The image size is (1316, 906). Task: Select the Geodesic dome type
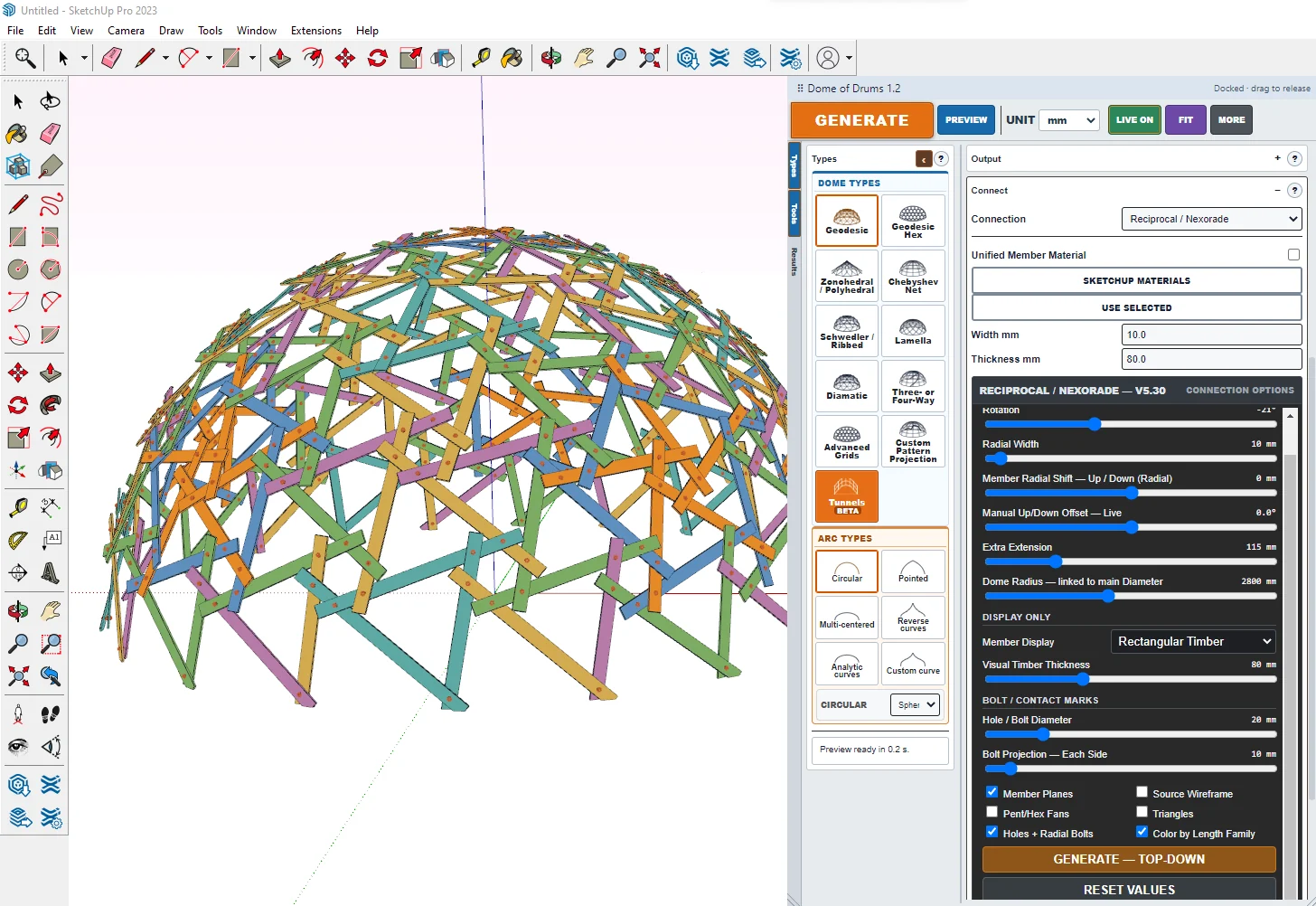[847, 221]
